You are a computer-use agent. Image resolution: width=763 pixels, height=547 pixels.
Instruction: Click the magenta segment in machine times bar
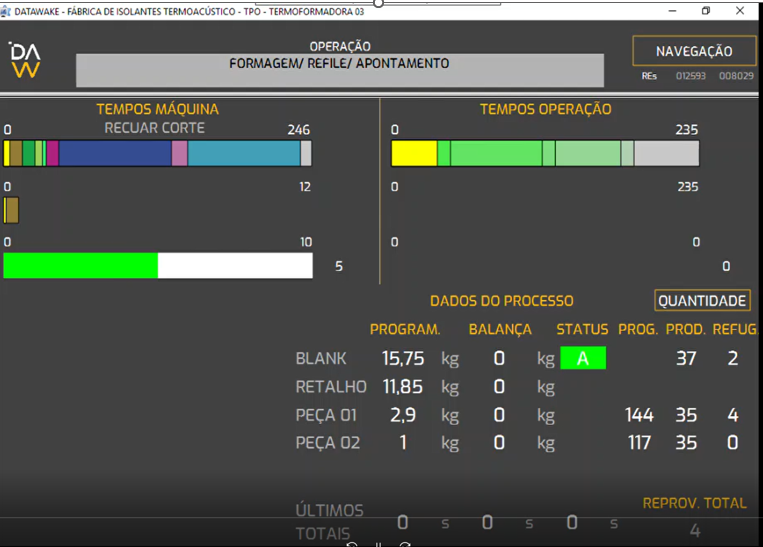point(53,153)
